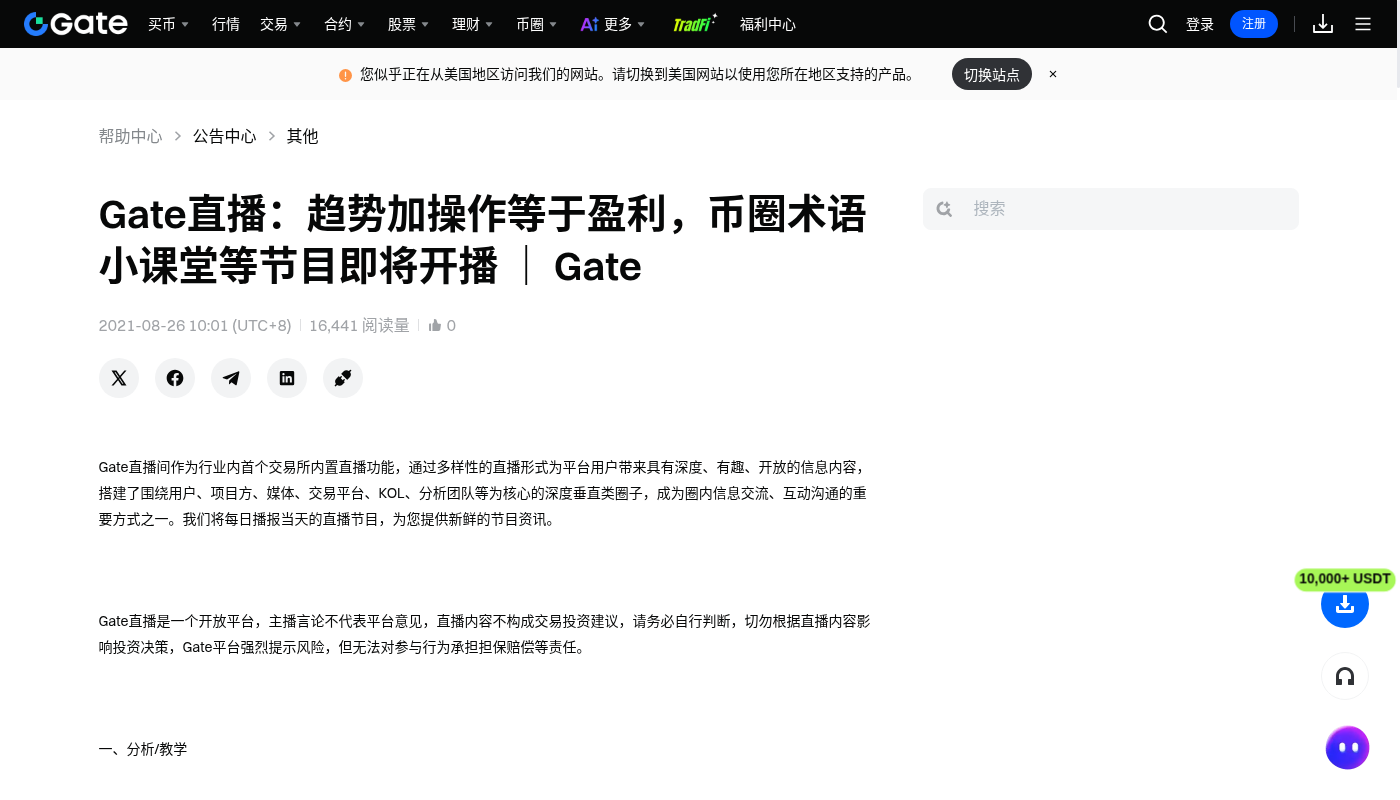1400x800 pixels.
Task: Click the 16,441 阅读量 view count
Action: pyautogui.click(x=359, y=325)
